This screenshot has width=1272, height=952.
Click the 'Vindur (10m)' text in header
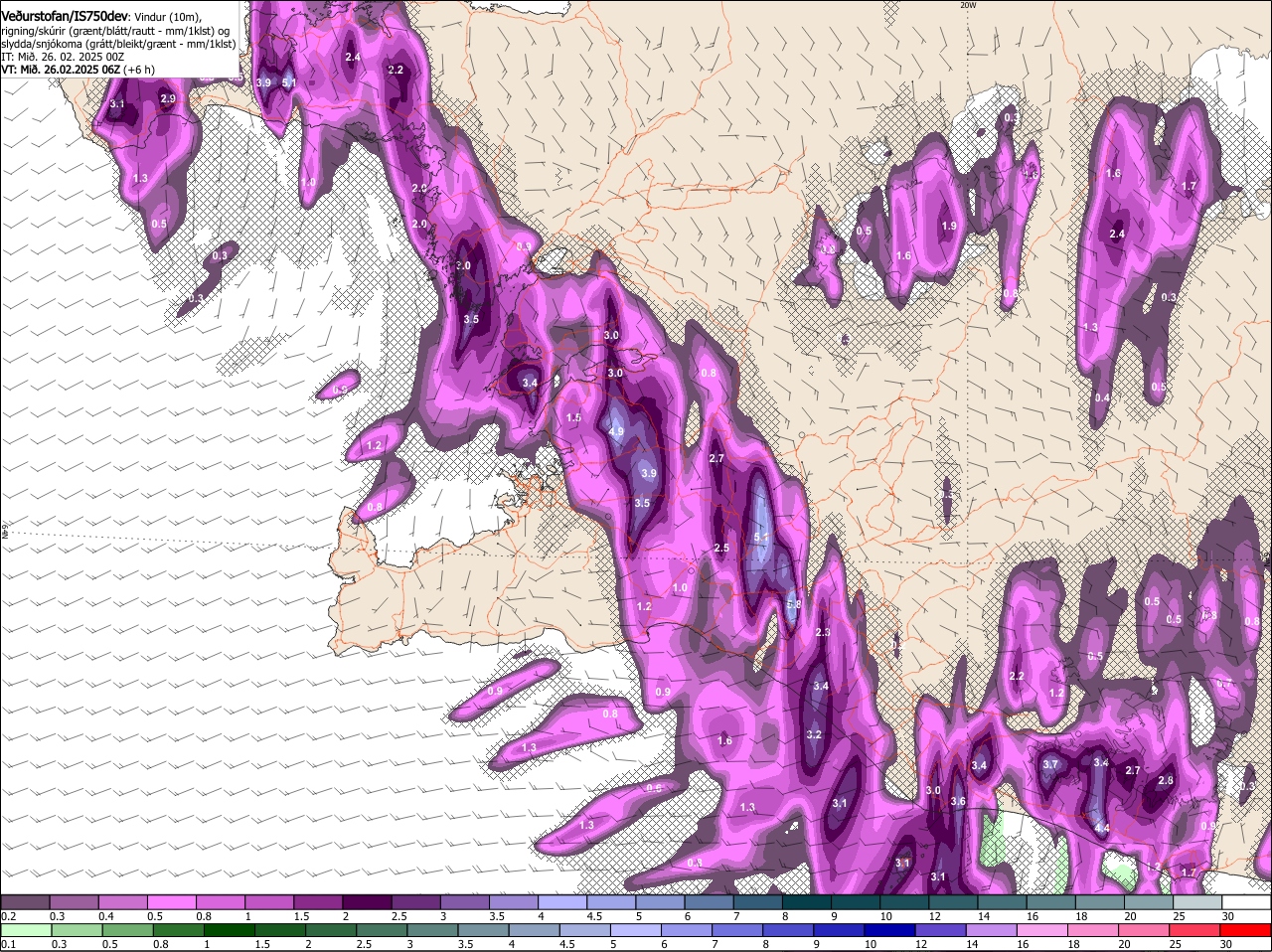click(167, 16)
